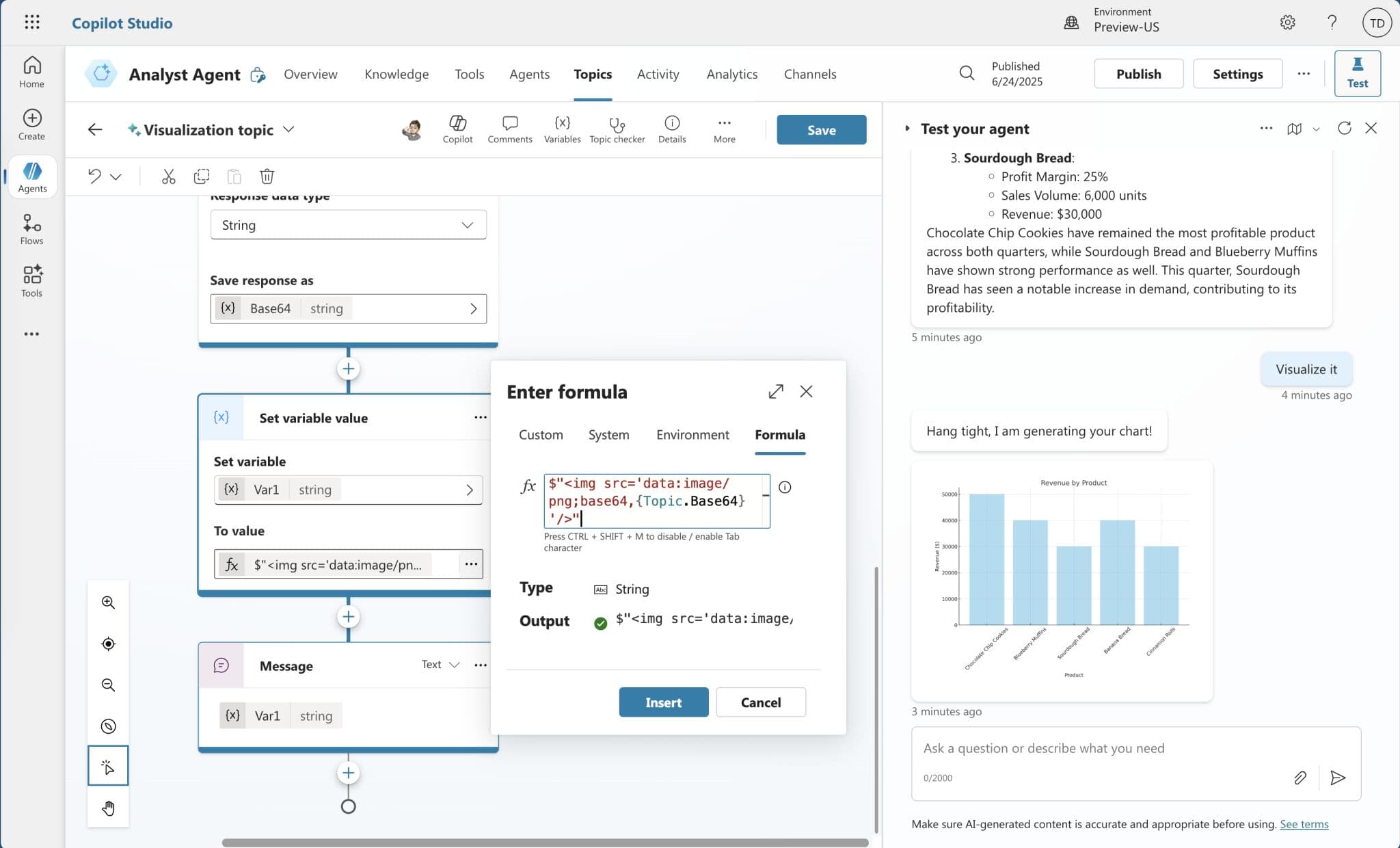Send the chat message arrow
1400x848 pixels.
1337,778
